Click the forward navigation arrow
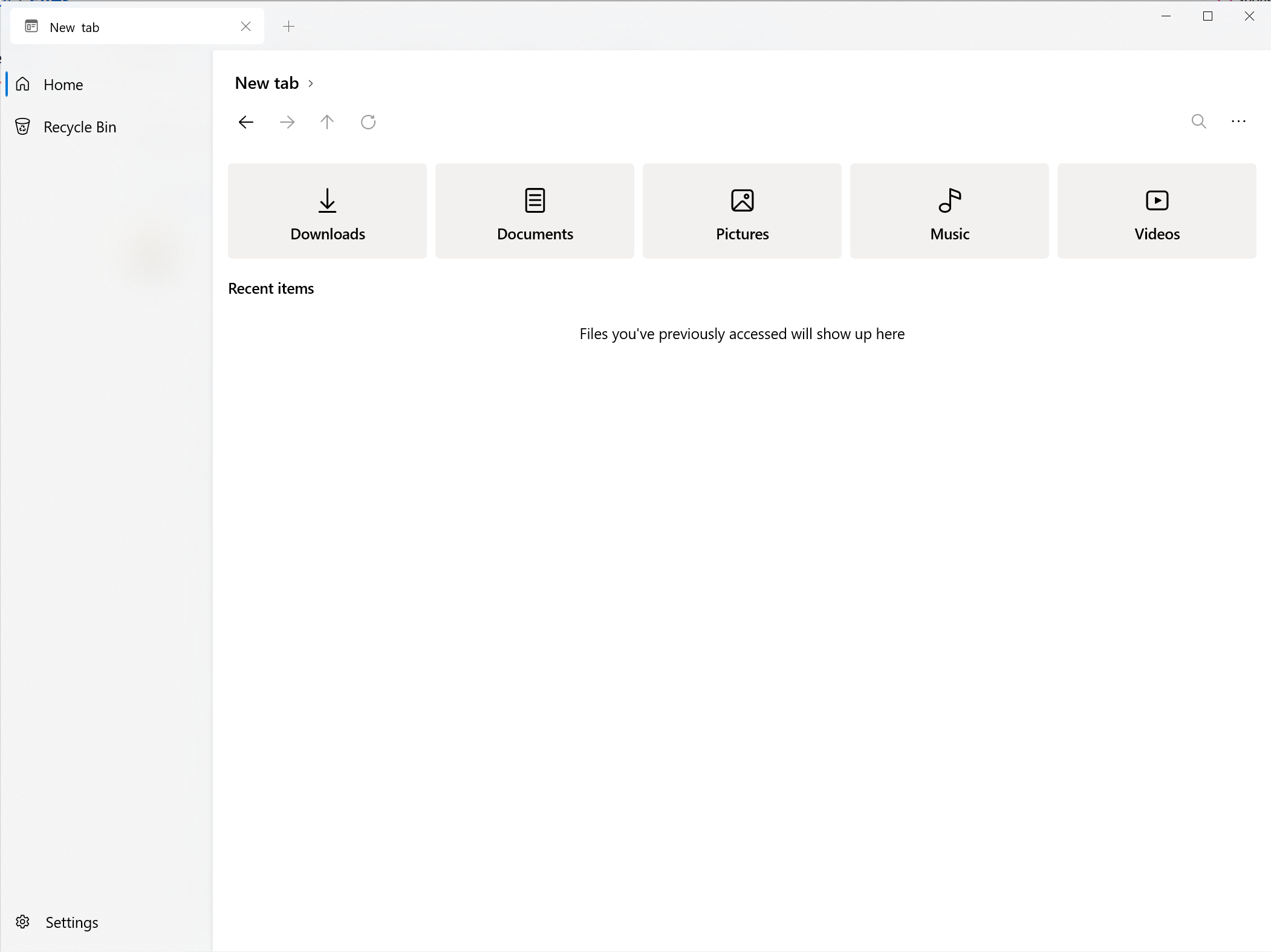1271x952 pixels. click(x=287, y=122)
